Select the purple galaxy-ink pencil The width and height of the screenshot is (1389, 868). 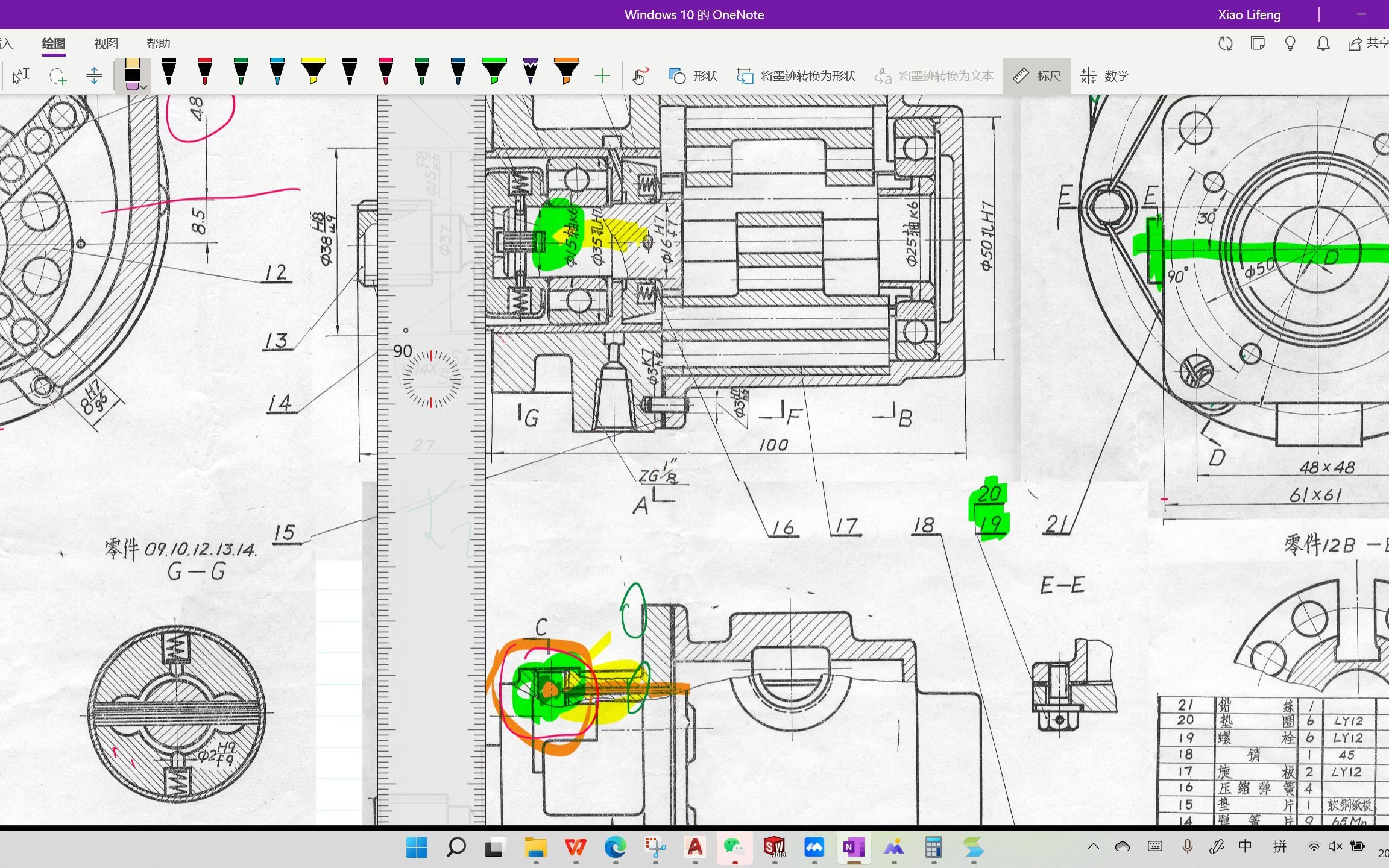531,72
